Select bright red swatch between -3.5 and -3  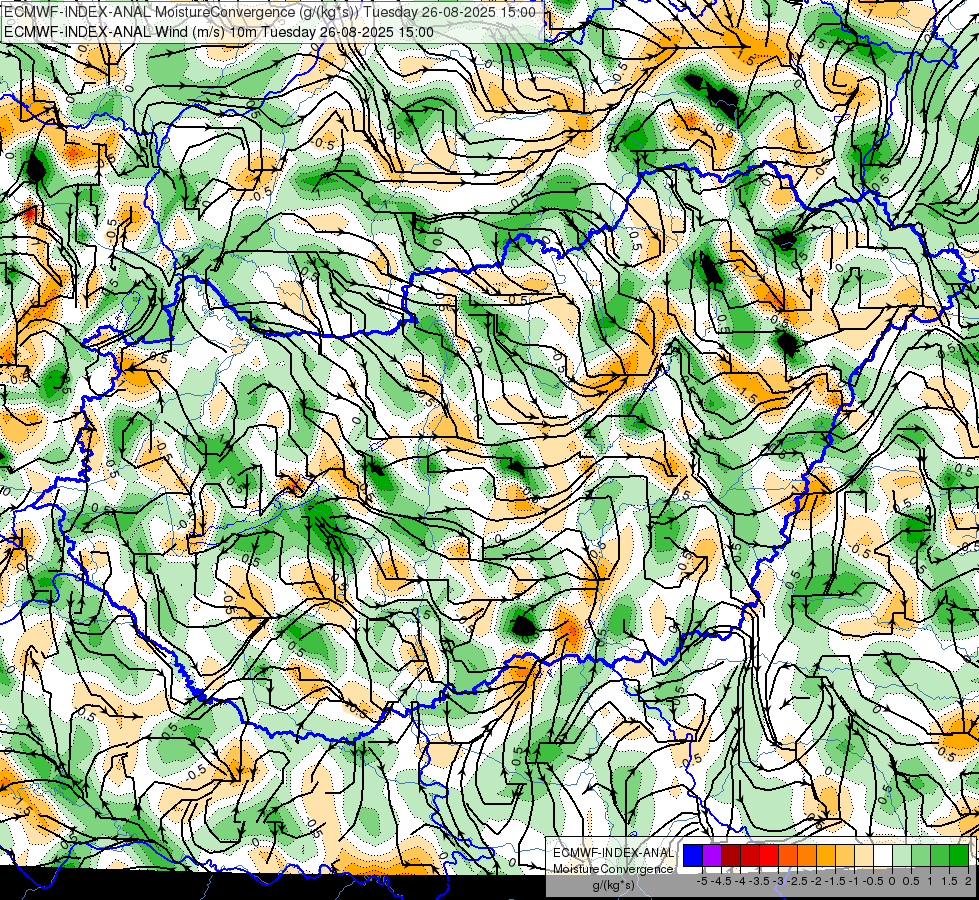coord(769,855)
